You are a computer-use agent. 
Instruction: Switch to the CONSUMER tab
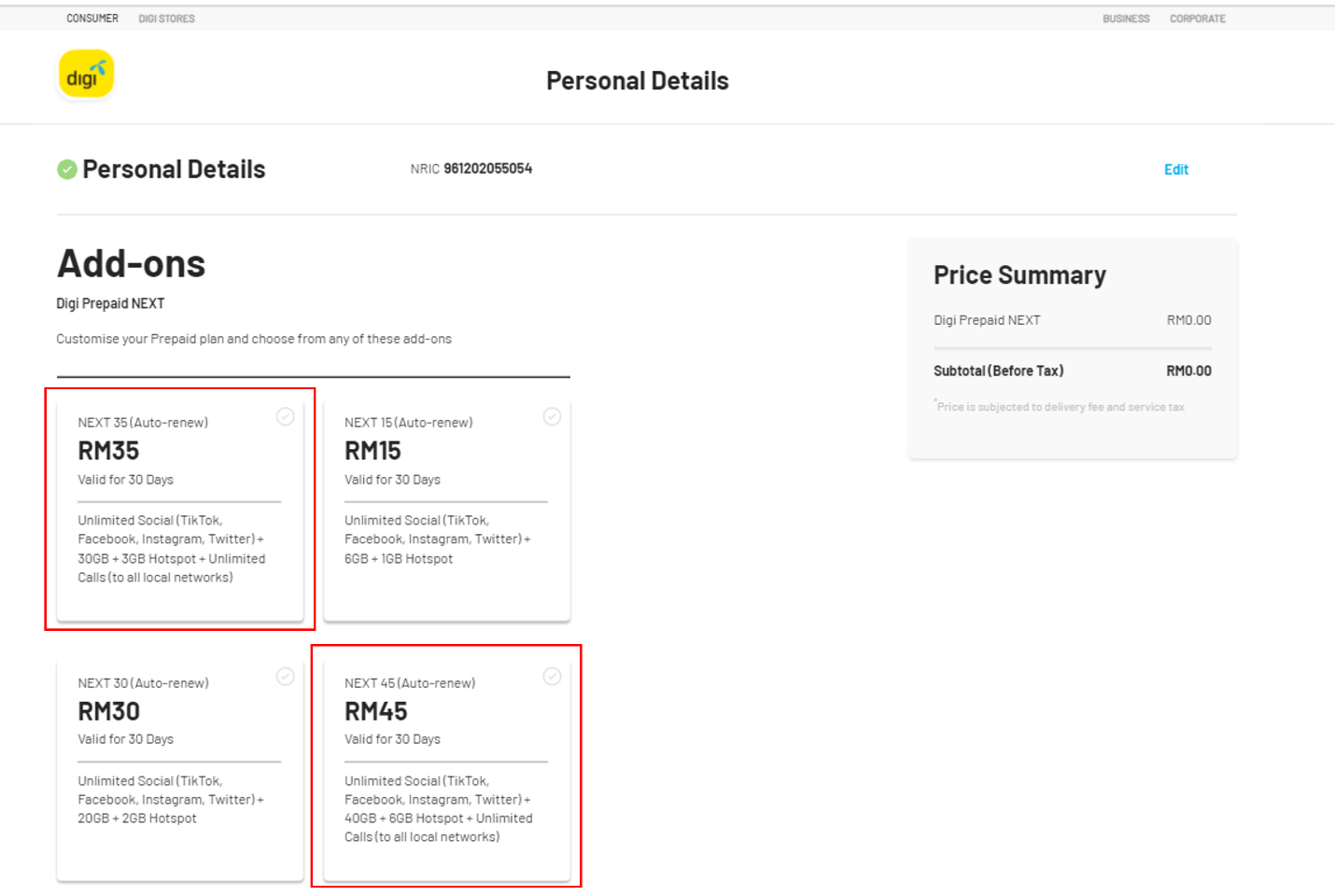click(x=91, y=17)
